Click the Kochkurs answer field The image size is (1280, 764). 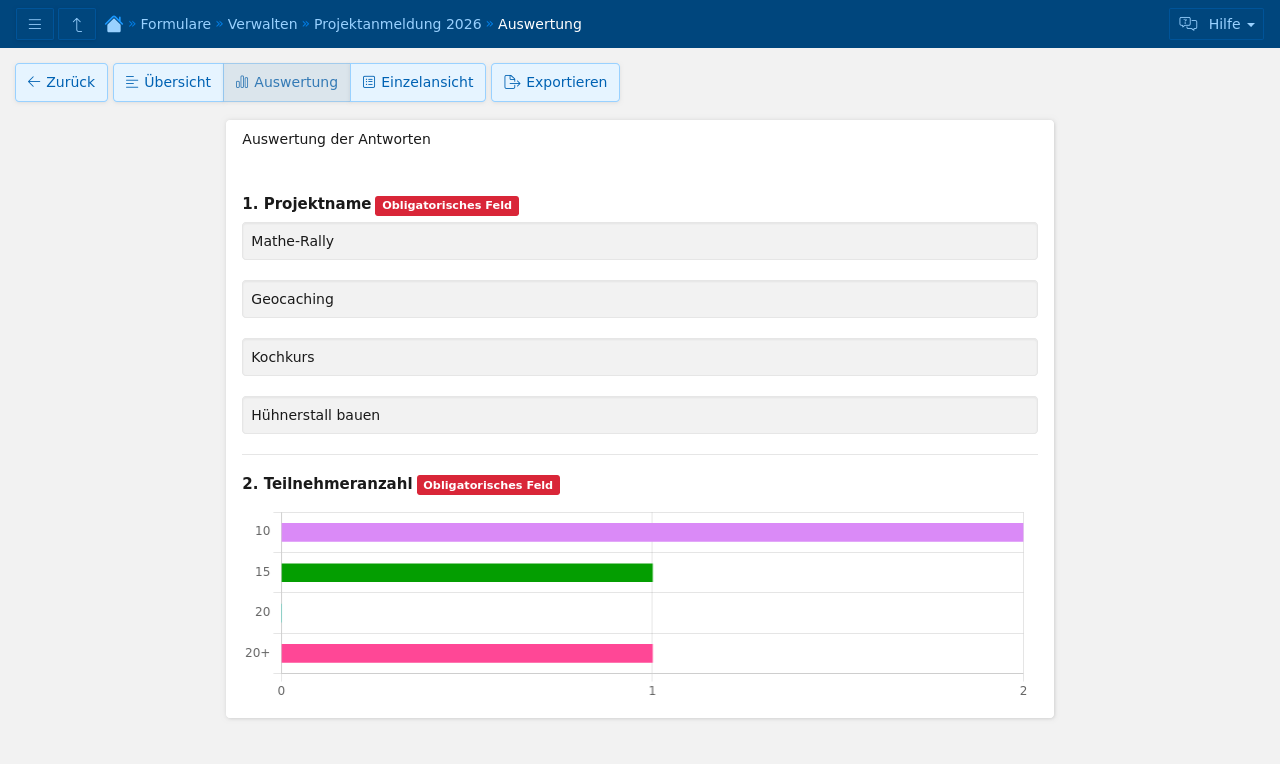(639, 357)
